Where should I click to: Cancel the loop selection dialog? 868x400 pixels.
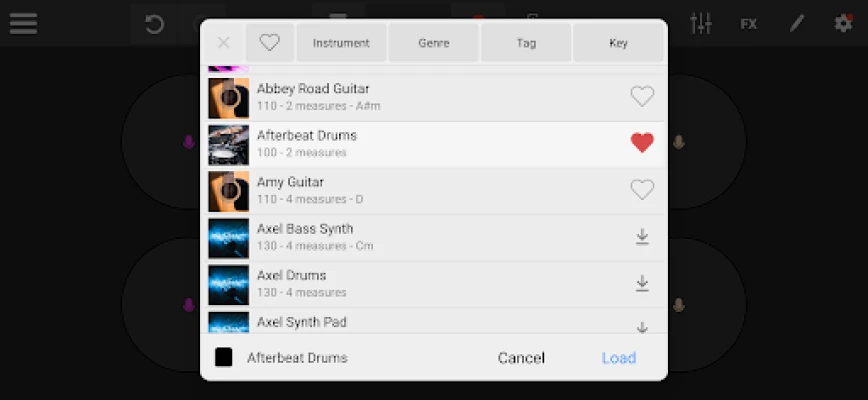click(521, 358)
